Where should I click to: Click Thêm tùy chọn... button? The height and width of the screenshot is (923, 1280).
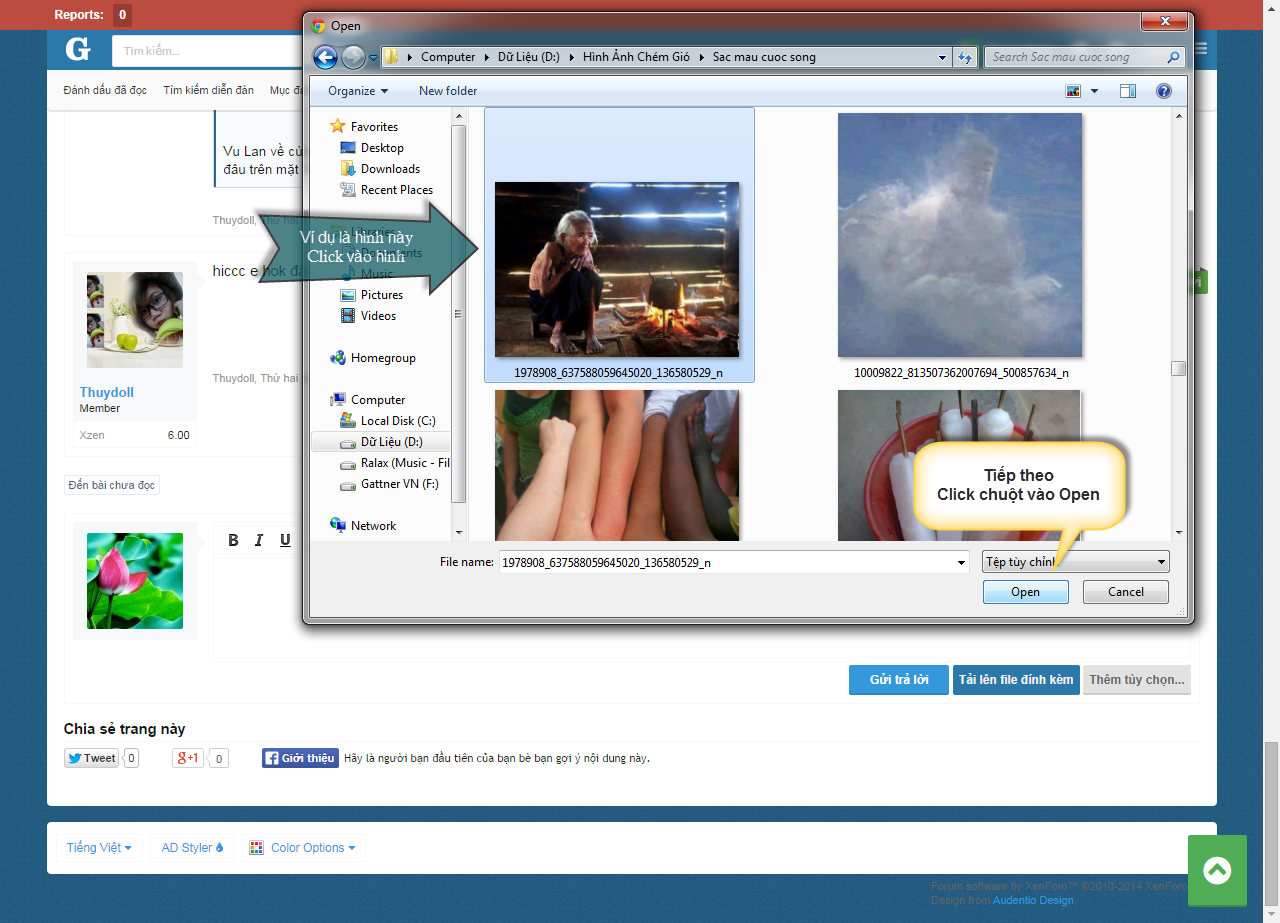click(x=1137, y=680)
